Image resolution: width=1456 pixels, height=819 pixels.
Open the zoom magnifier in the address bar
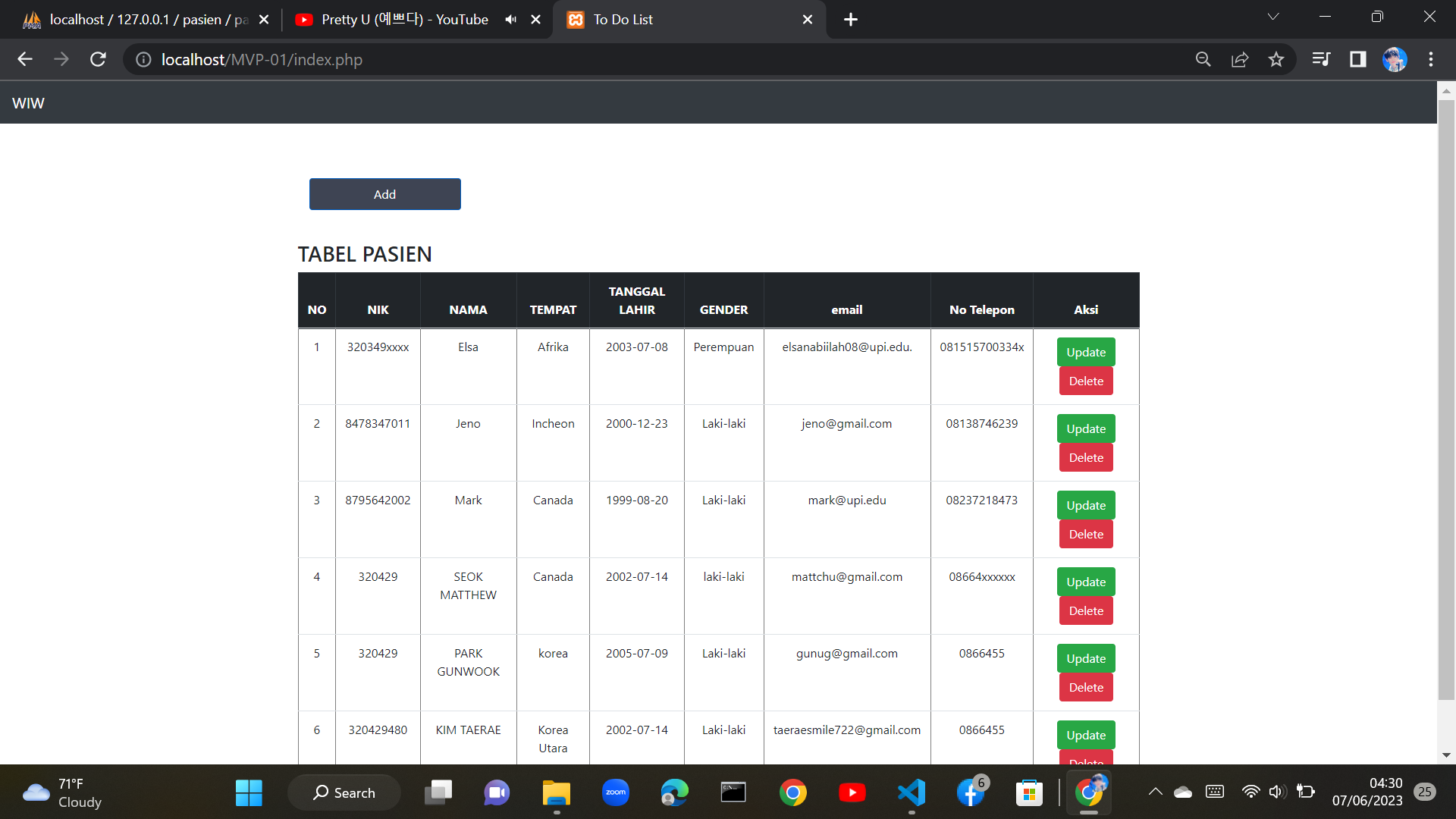(1203, 59)
